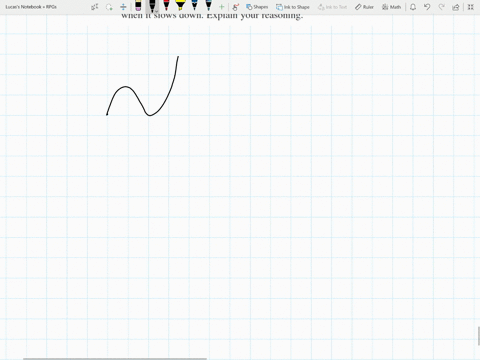Redo the last action
The width and height of the screenshot is (480, 360).
tap(441, 7)
